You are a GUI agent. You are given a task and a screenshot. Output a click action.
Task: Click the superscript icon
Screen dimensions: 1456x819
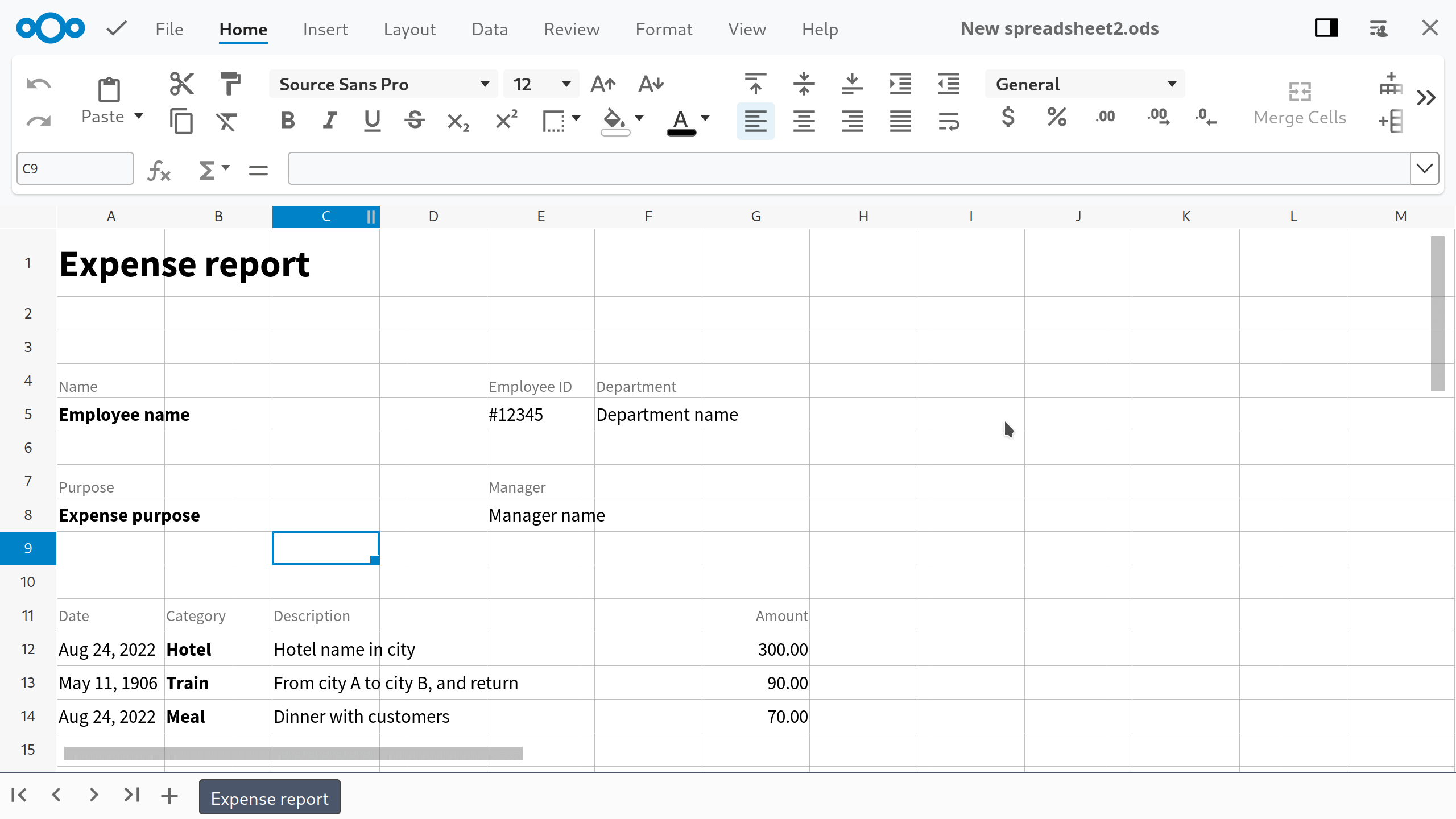tap(505, 120)
